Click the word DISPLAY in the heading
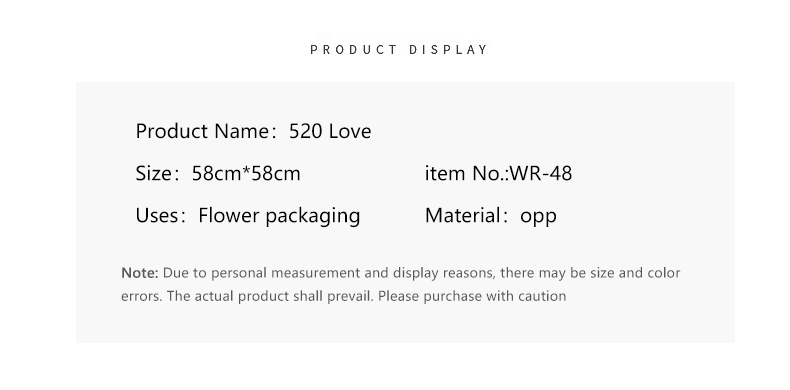The image size is (790, 390). coord(448,49)
